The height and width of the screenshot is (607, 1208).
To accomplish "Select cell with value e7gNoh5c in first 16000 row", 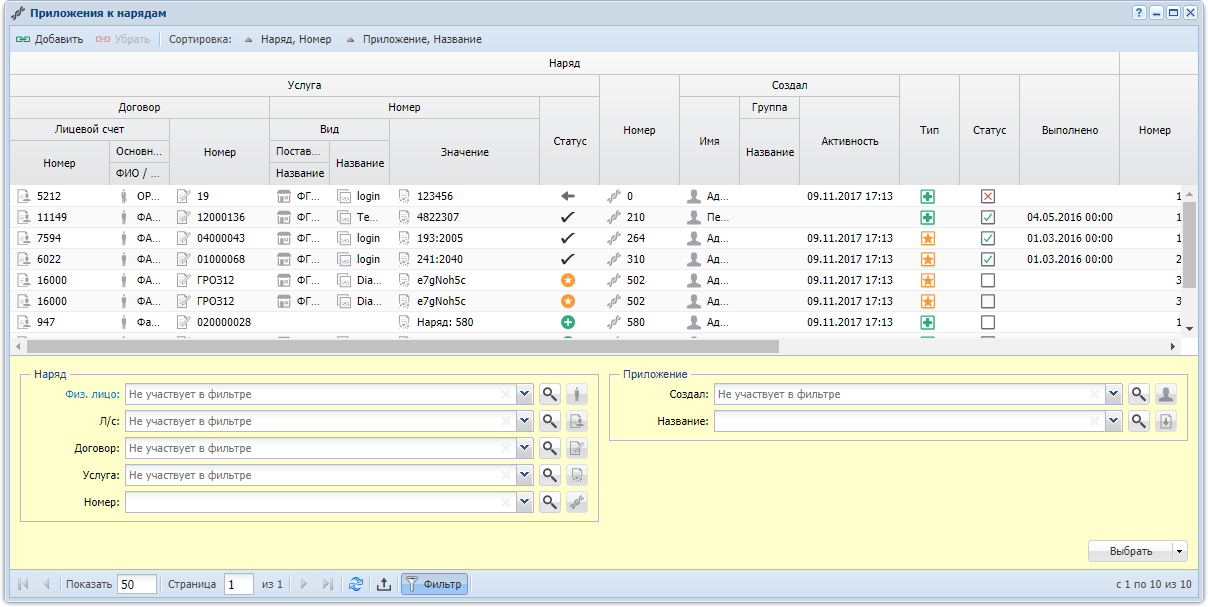I will [464, 280].
